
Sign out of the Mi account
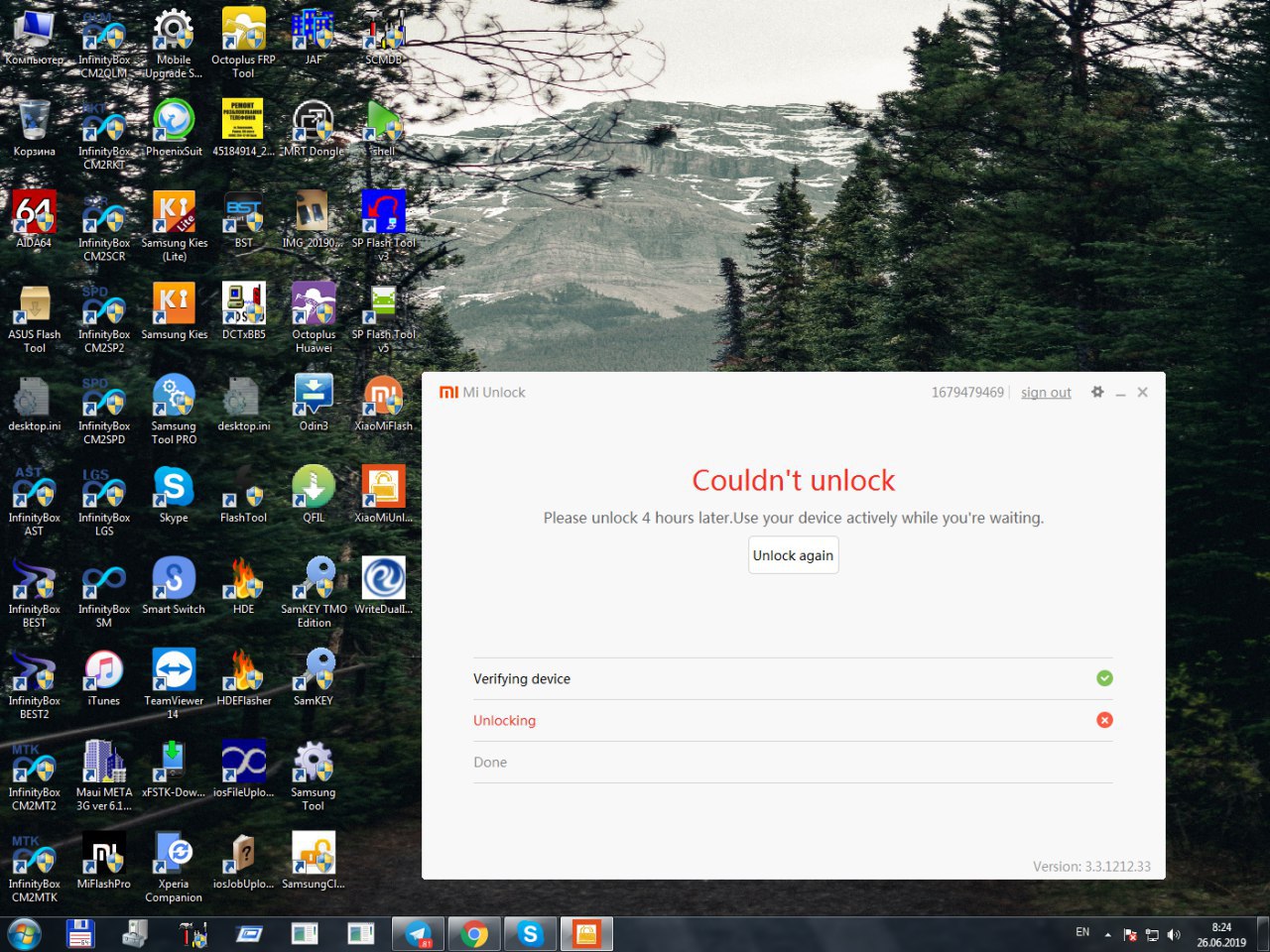point(1046,393)
